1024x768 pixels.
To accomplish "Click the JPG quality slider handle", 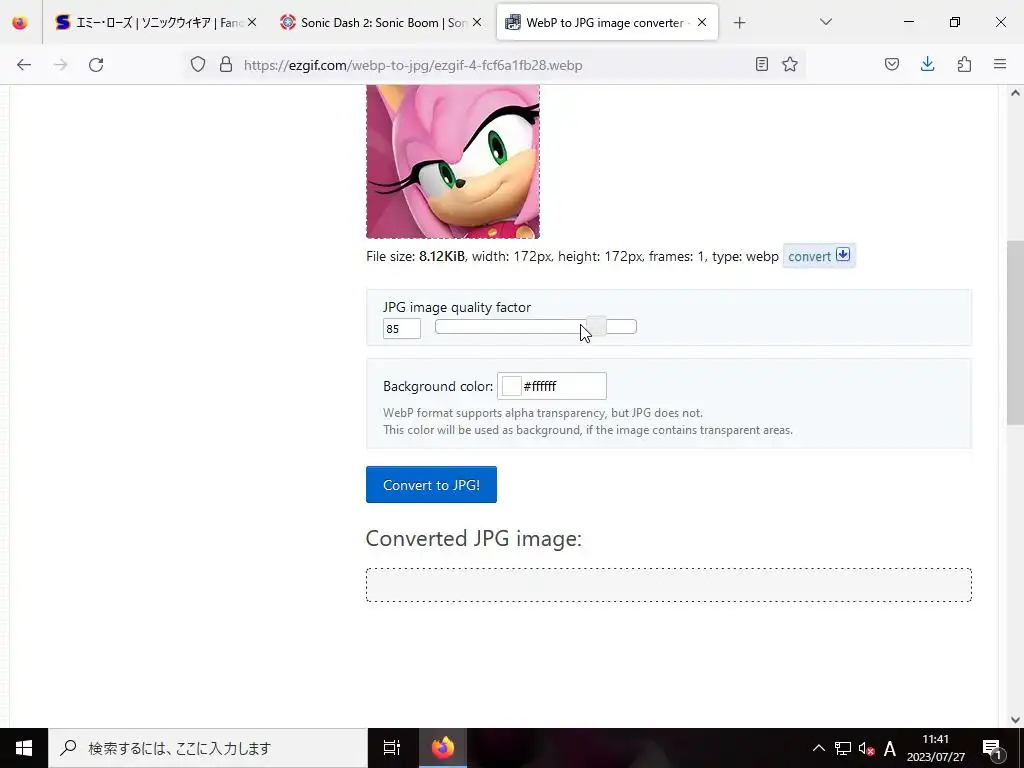I will coord(596,327).
